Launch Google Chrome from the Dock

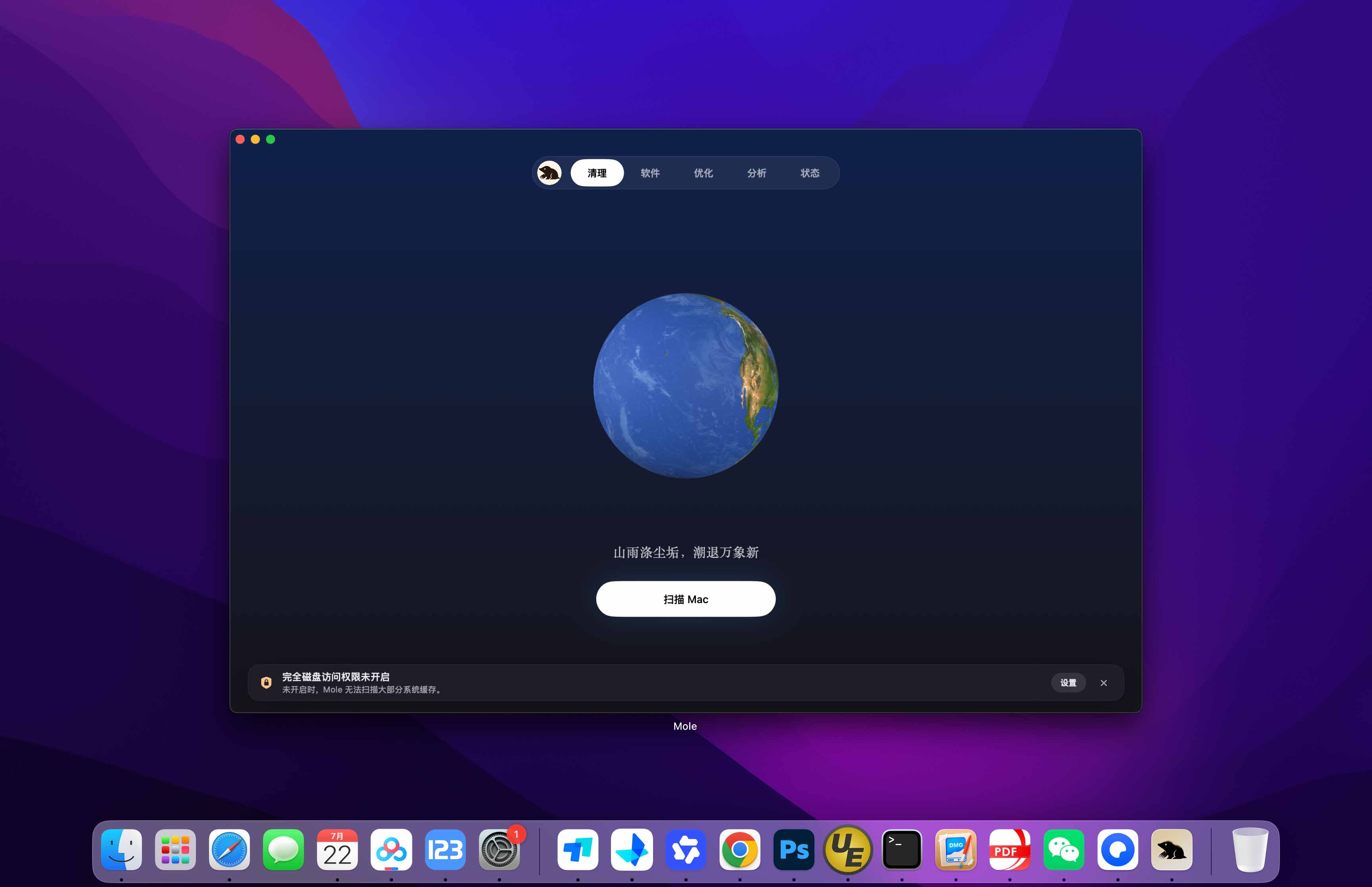point(740,850)
